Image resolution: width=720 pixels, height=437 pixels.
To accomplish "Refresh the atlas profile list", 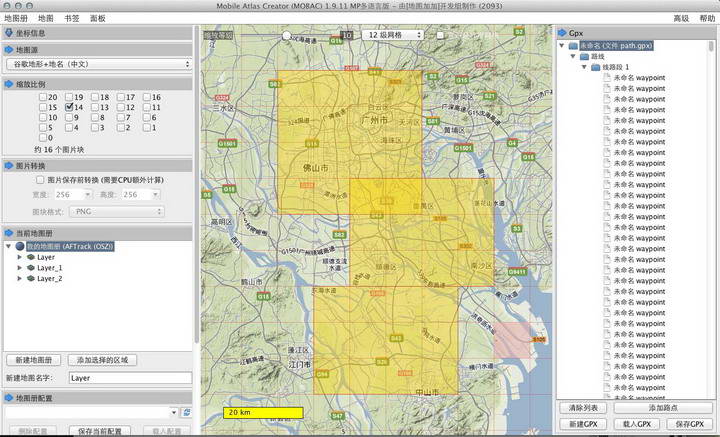I will [x=187, y=412].
